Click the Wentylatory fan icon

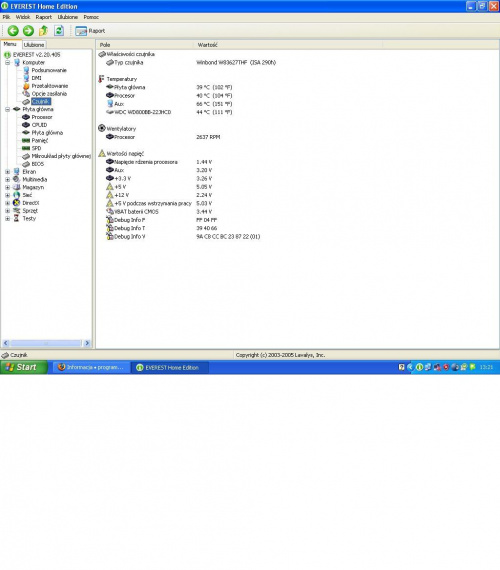(x=102, y=128)
